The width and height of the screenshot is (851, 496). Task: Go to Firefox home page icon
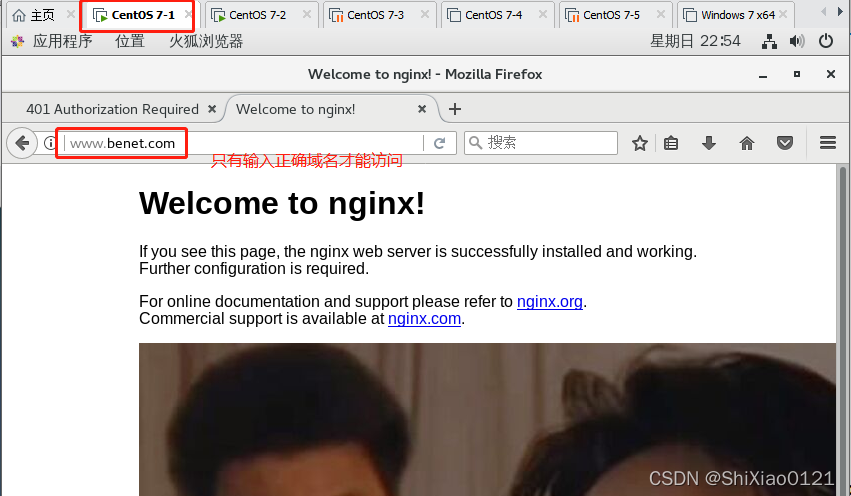(x=747, y=143)
